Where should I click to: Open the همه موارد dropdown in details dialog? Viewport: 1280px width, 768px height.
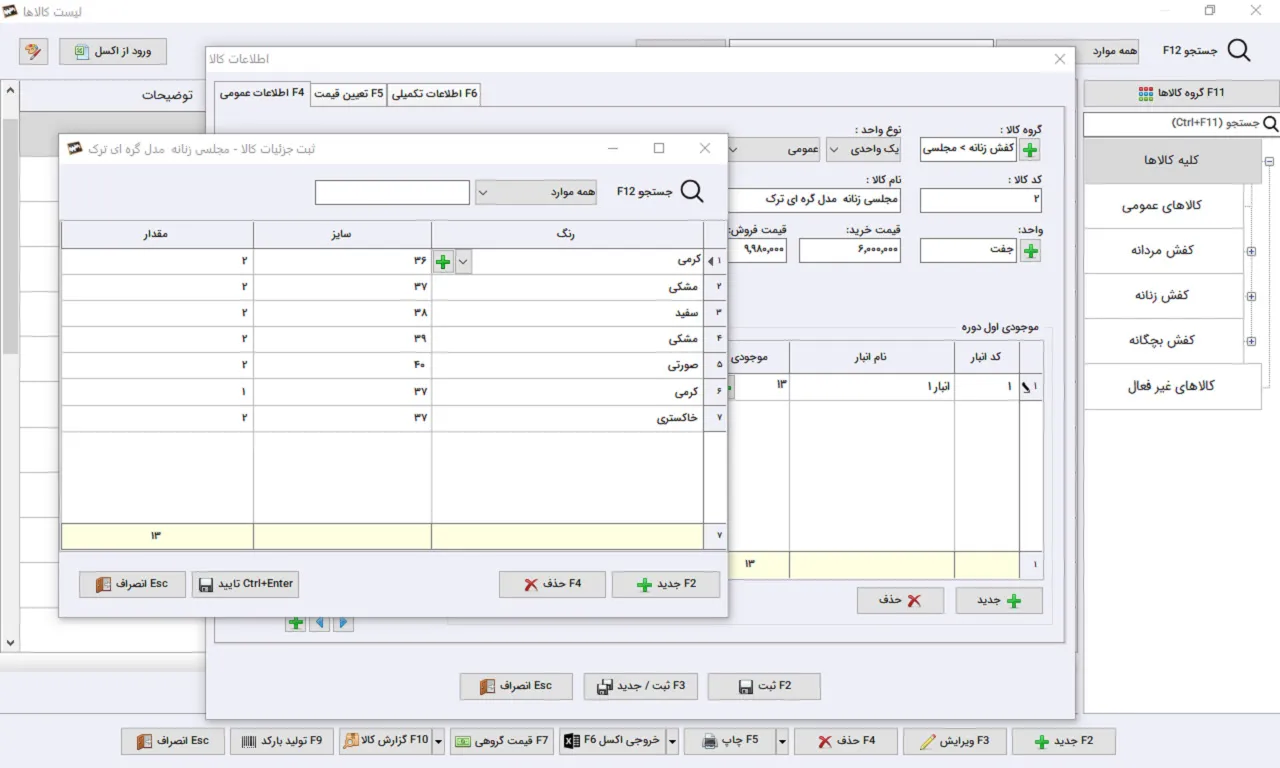coord(536,192)
